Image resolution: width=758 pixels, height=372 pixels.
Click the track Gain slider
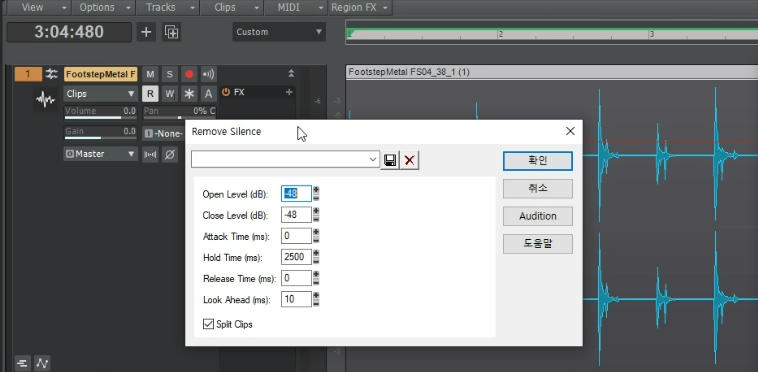(x=101, y=133)
